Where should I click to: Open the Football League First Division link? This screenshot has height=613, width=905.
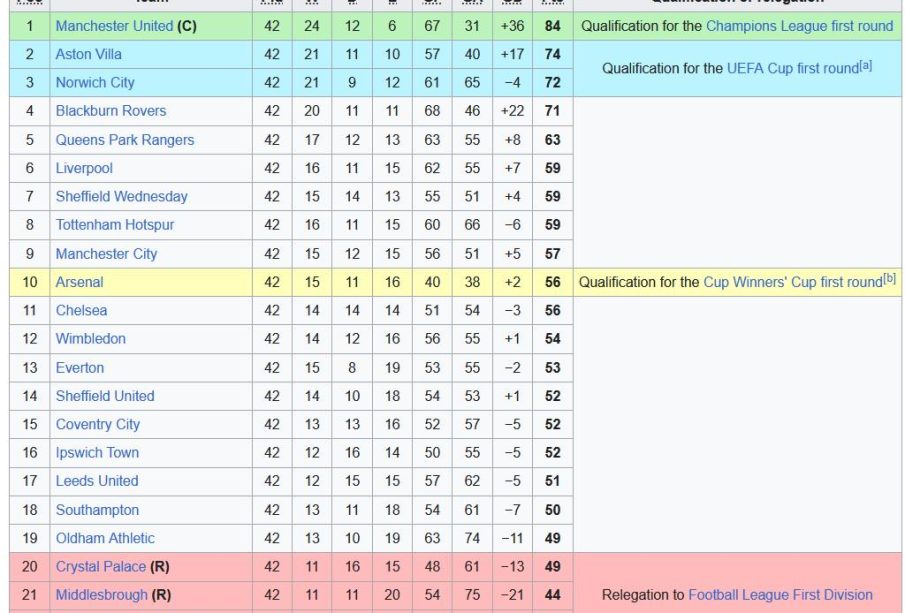pyautogui.click(x=780, y=595)
